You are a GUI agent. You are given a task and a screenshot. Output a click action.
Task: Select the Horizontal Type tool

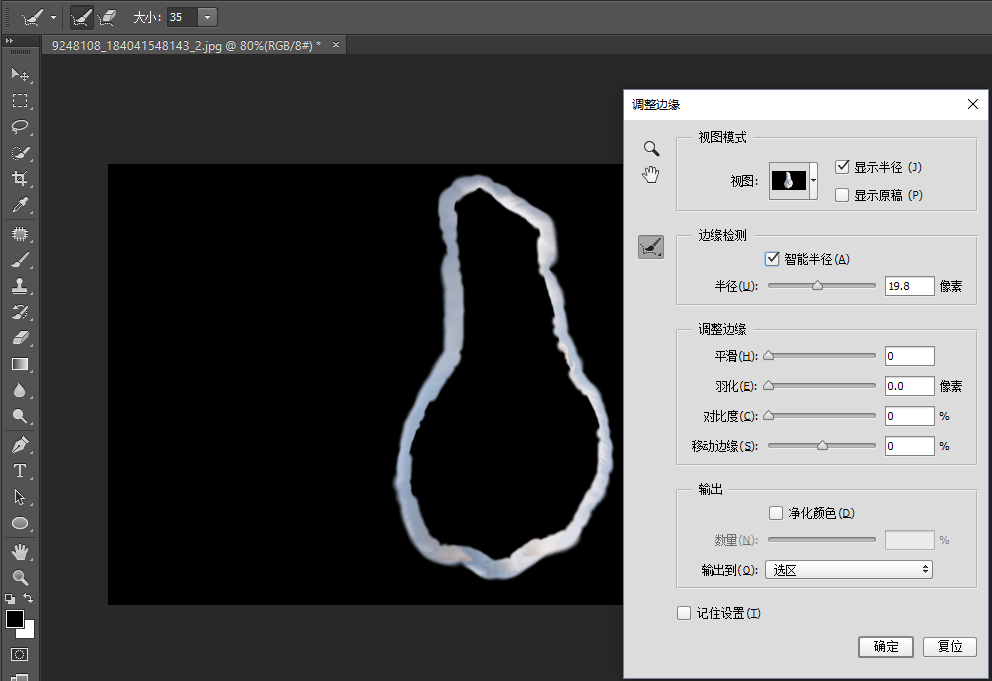(20, 471)
